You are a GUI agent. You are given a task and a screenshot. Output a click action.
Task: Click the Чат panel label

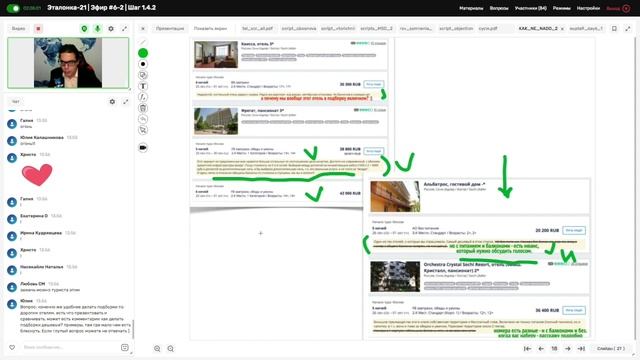coord(16,101)
